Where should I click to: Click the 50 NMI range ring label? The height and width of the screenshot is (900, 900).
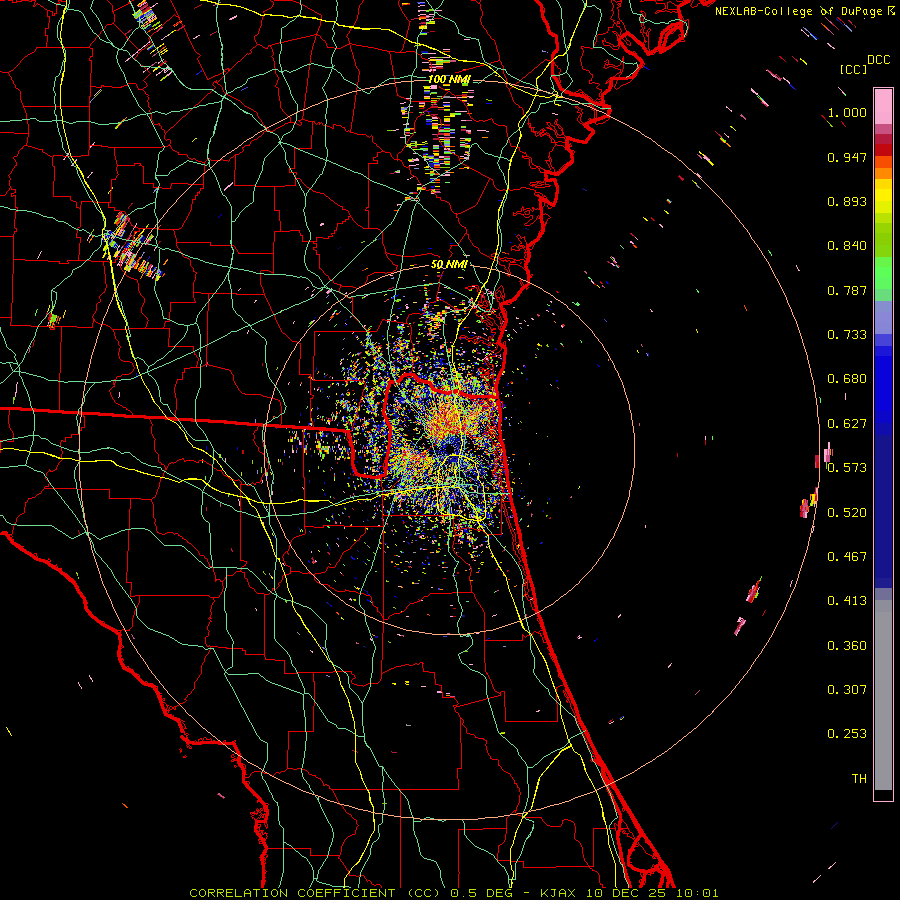[449, 265]
